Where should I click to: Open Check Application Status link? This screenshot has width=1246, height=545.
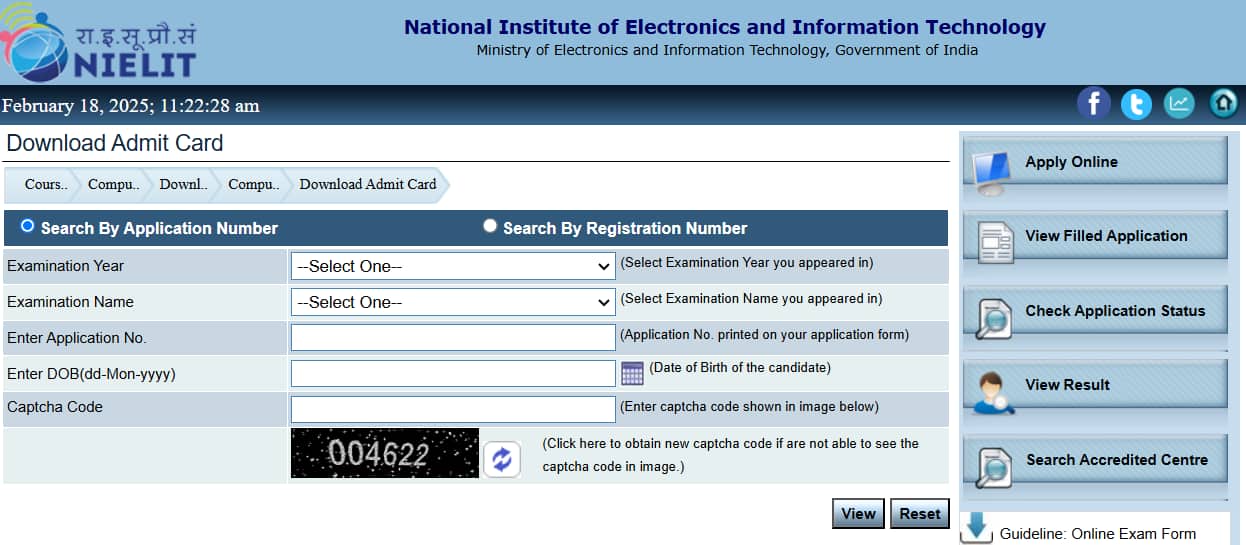tap(1115, 311)
